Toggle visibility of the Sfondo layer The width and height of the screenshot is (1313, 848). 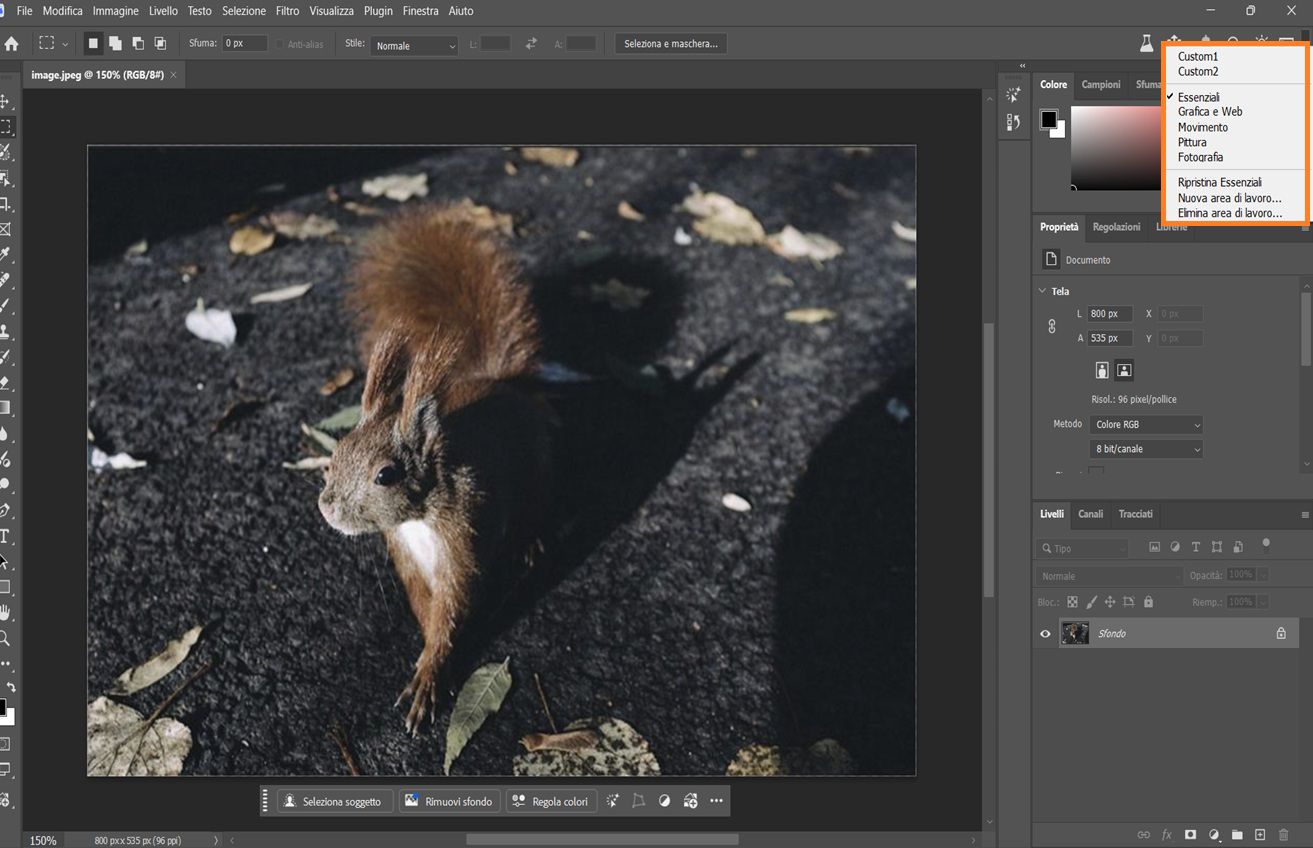click(x=1045, y=633)
